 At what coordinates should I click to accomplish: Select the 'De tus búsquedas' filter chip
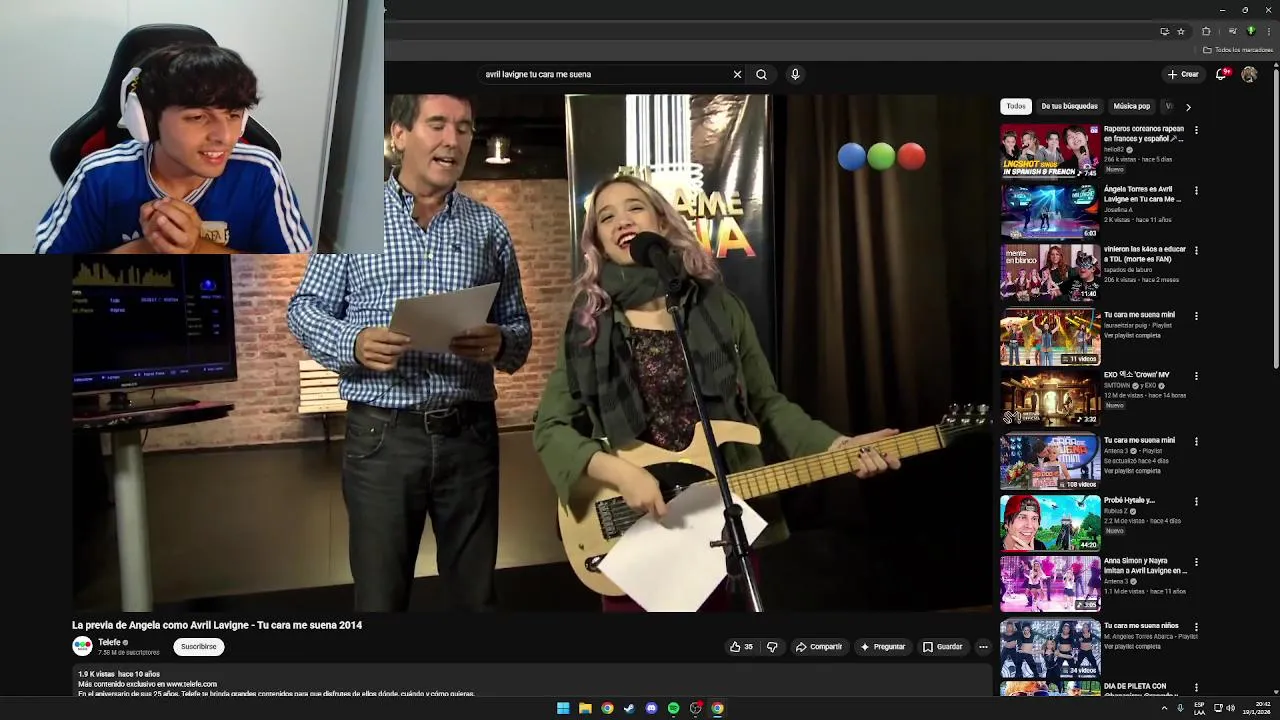point(1069,106)
